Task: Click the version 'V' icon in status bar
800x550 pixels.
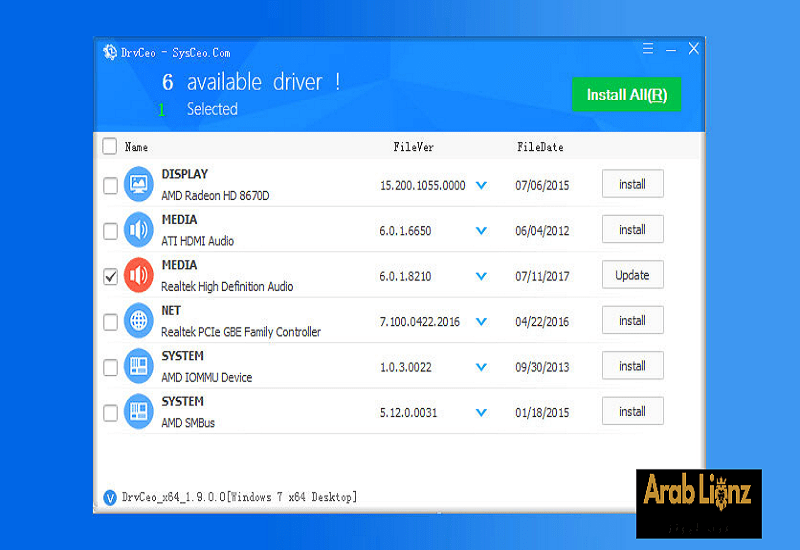Action: pos(110,497)
